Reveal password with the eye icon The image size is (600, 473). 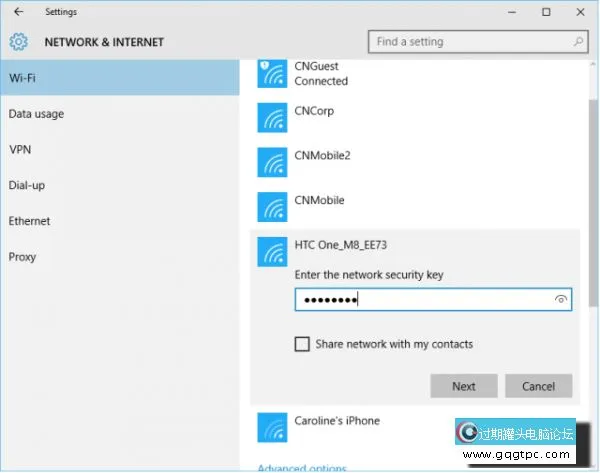point(561,299)
